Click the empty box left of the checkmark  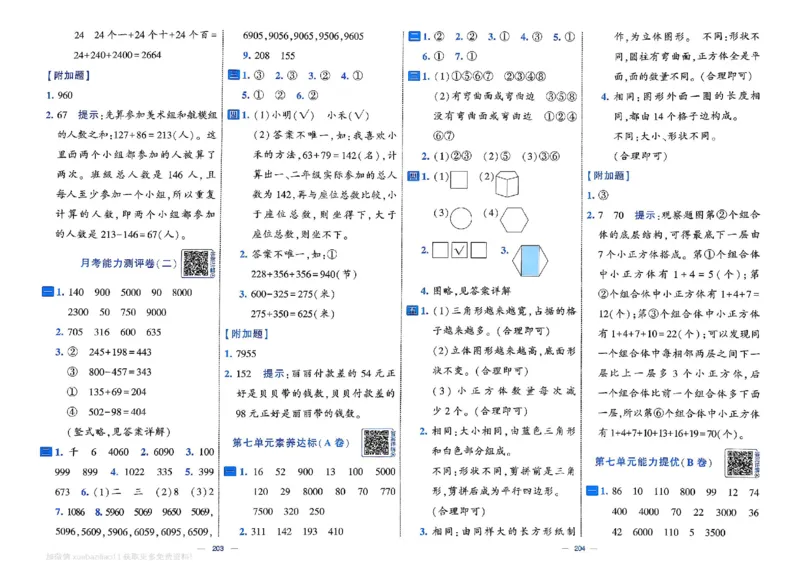[440, 250]
